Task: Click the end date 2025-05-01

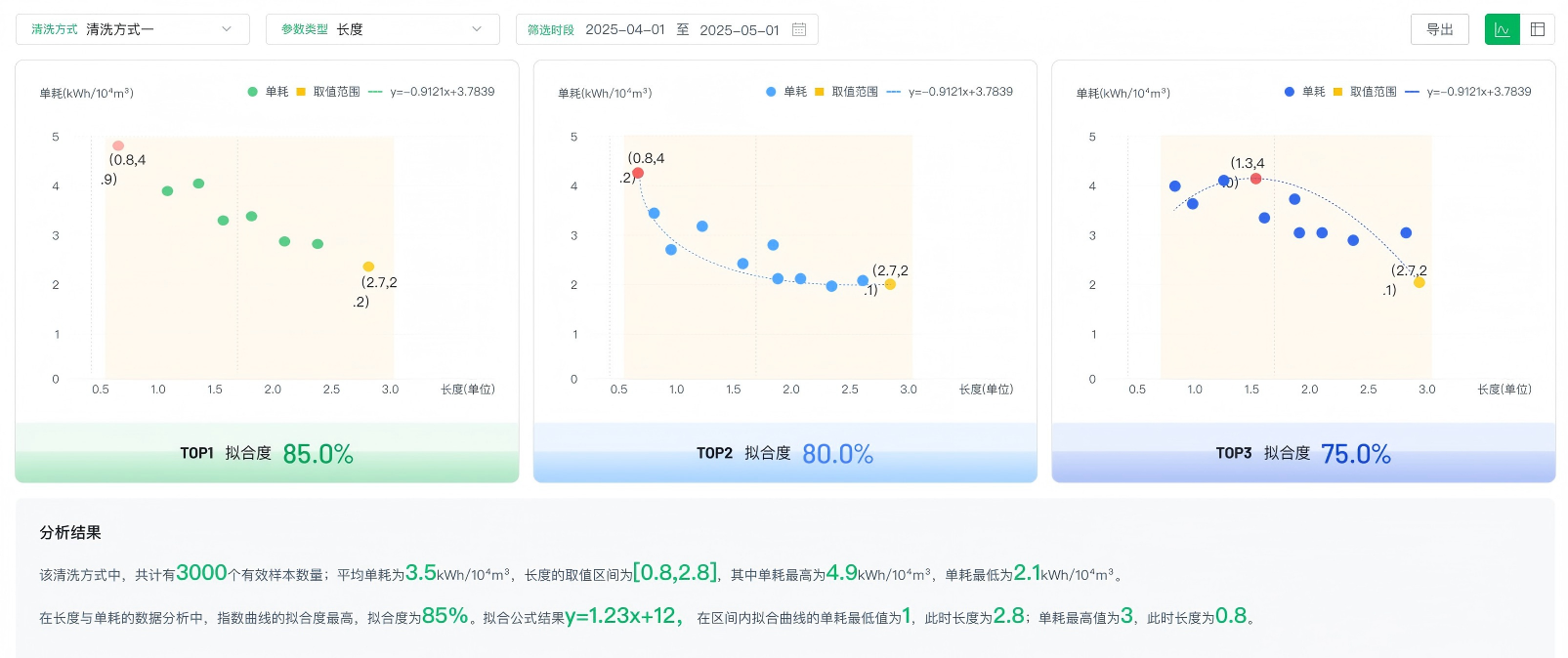Action: (x=740, y=29)
